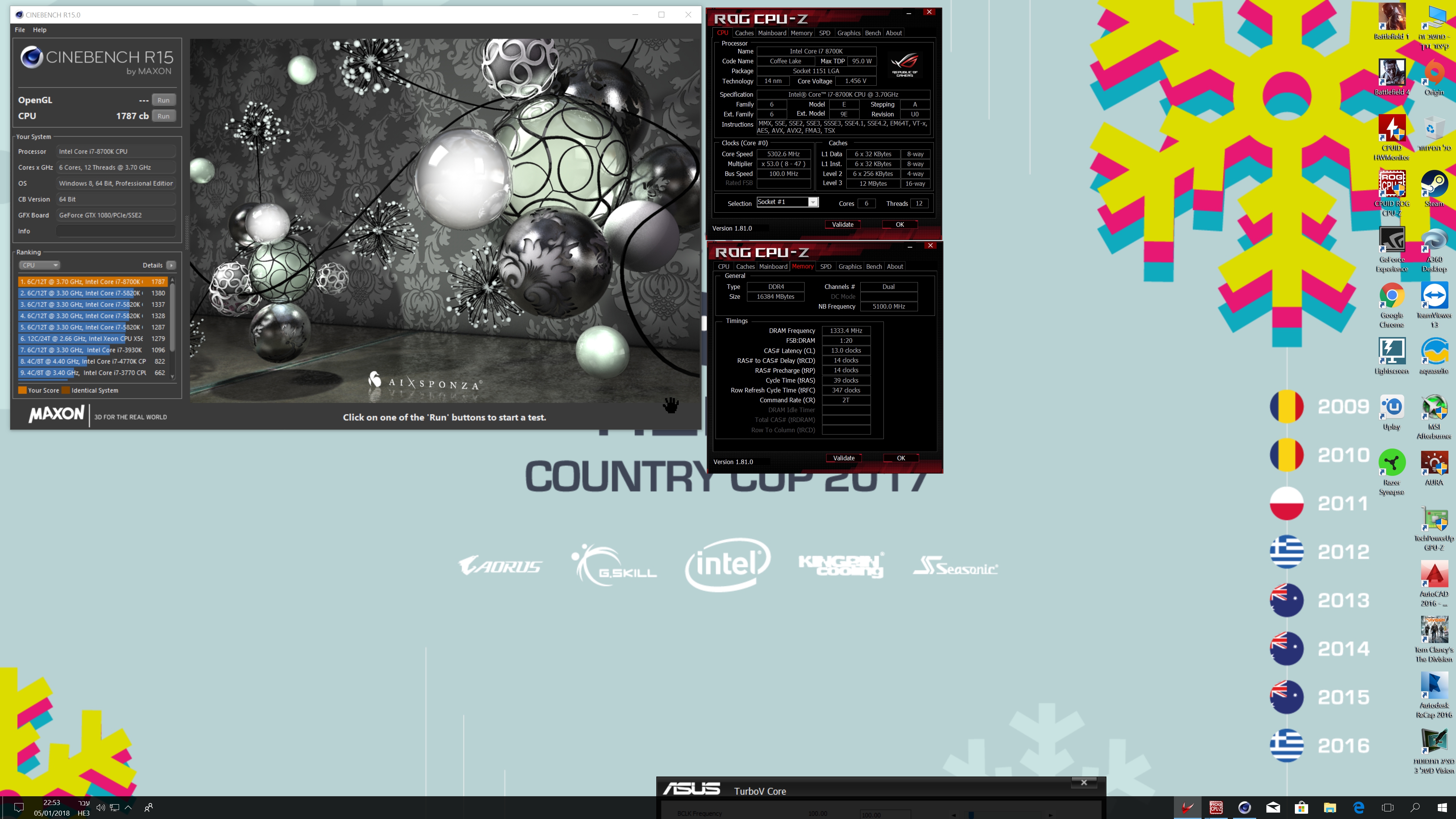Open Cinebench Help menu
Screen dimensions: 1456x819
(39, 30)
